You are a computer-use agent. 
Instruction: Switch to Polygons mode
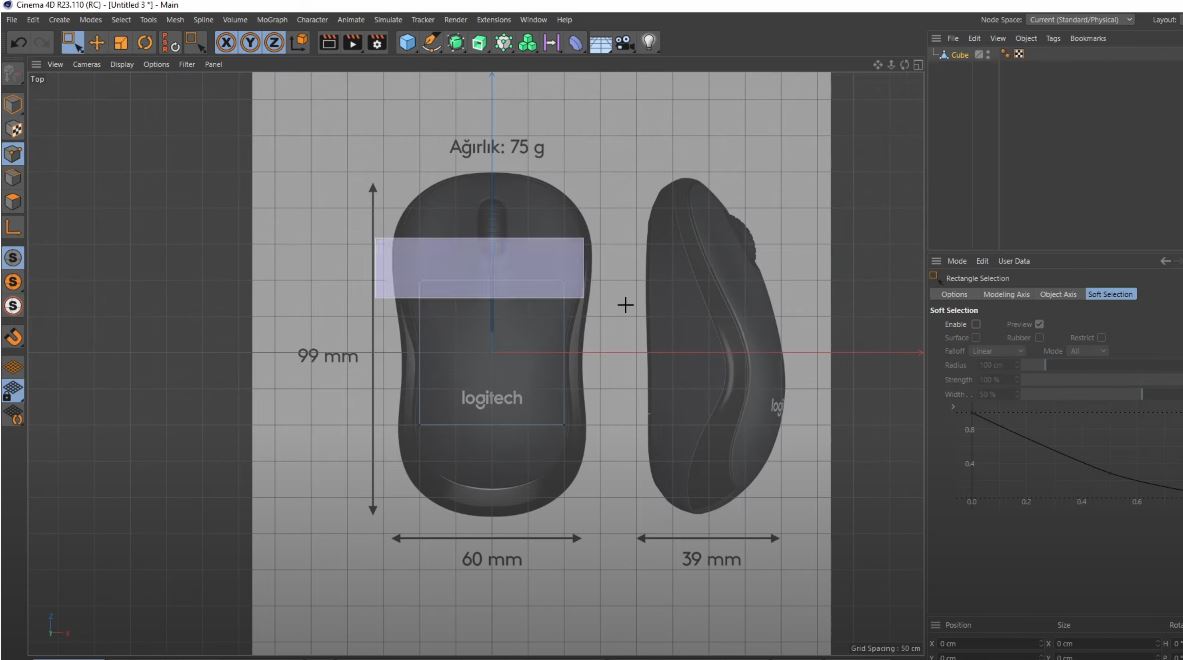(x=13, y=201)
